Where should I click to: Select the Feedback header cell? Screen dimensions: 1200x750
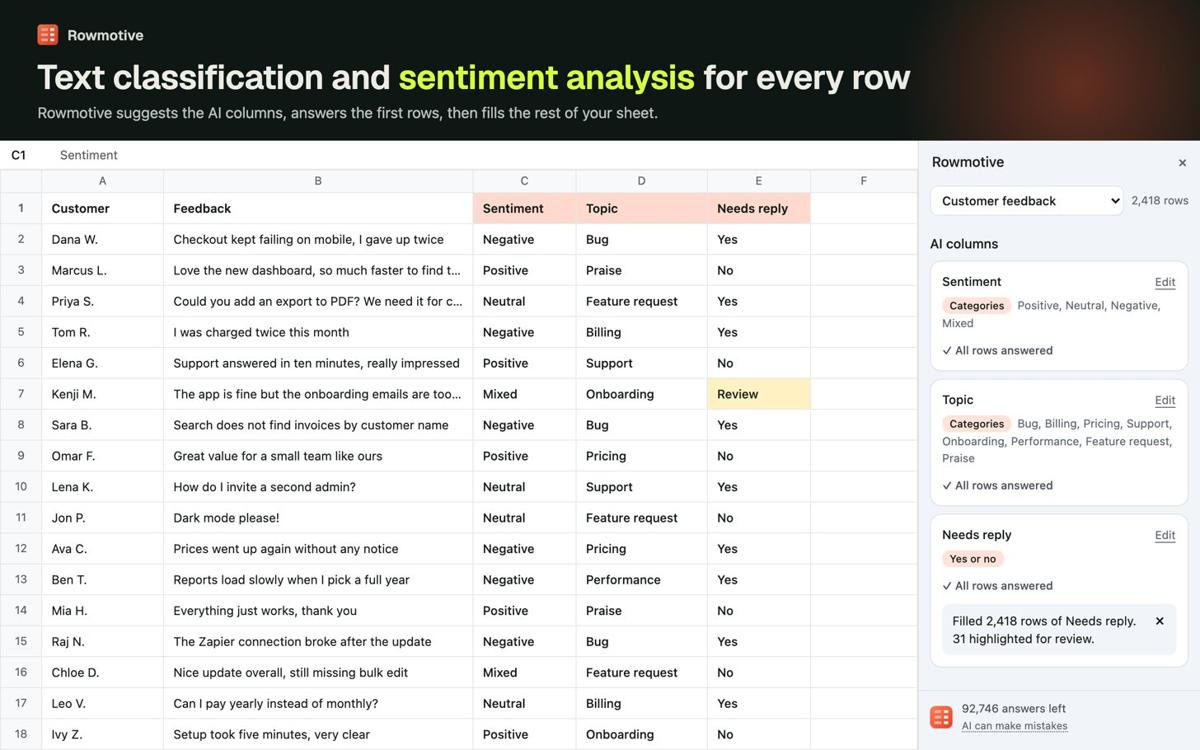[x=318, y=208]
